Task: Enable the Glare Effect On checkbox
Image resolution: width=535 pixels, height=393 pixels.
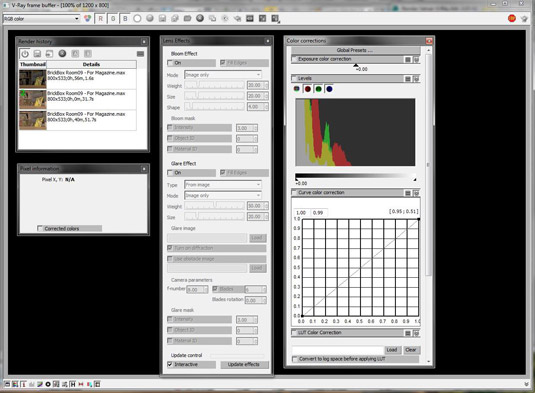Action: pos(170,173)
